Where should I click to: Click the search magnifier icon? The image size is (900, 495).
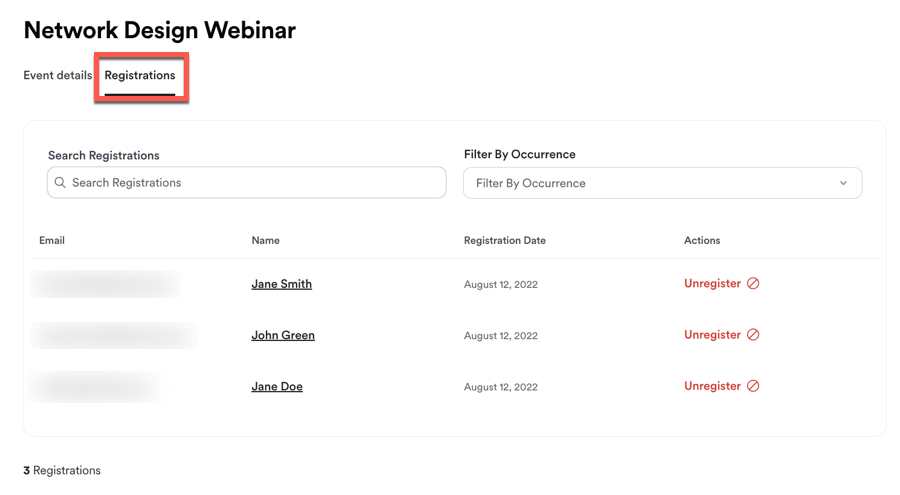click(x=60, y=183)
